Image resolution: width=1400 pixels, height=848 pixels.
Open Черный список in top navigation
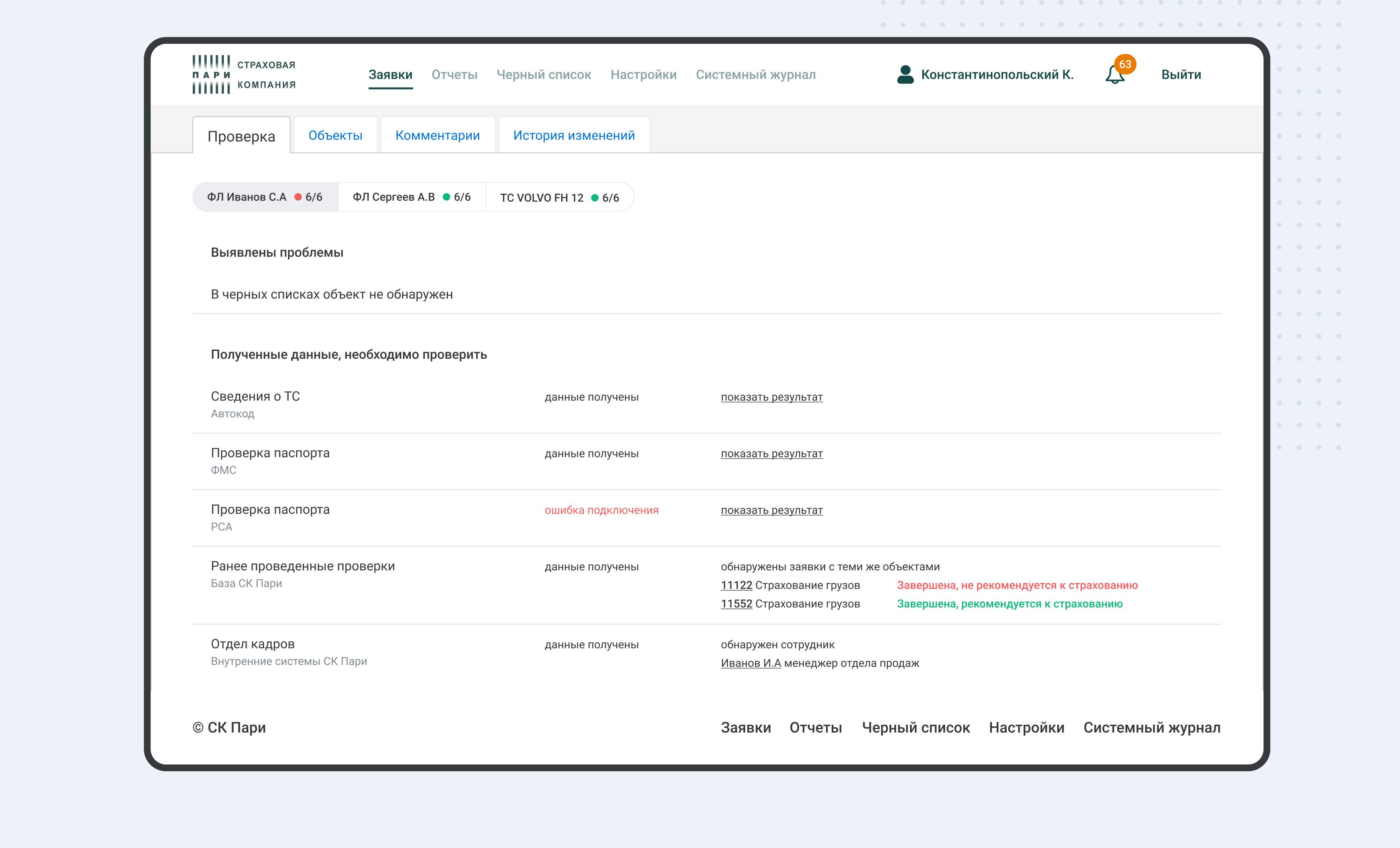[544, 74]
